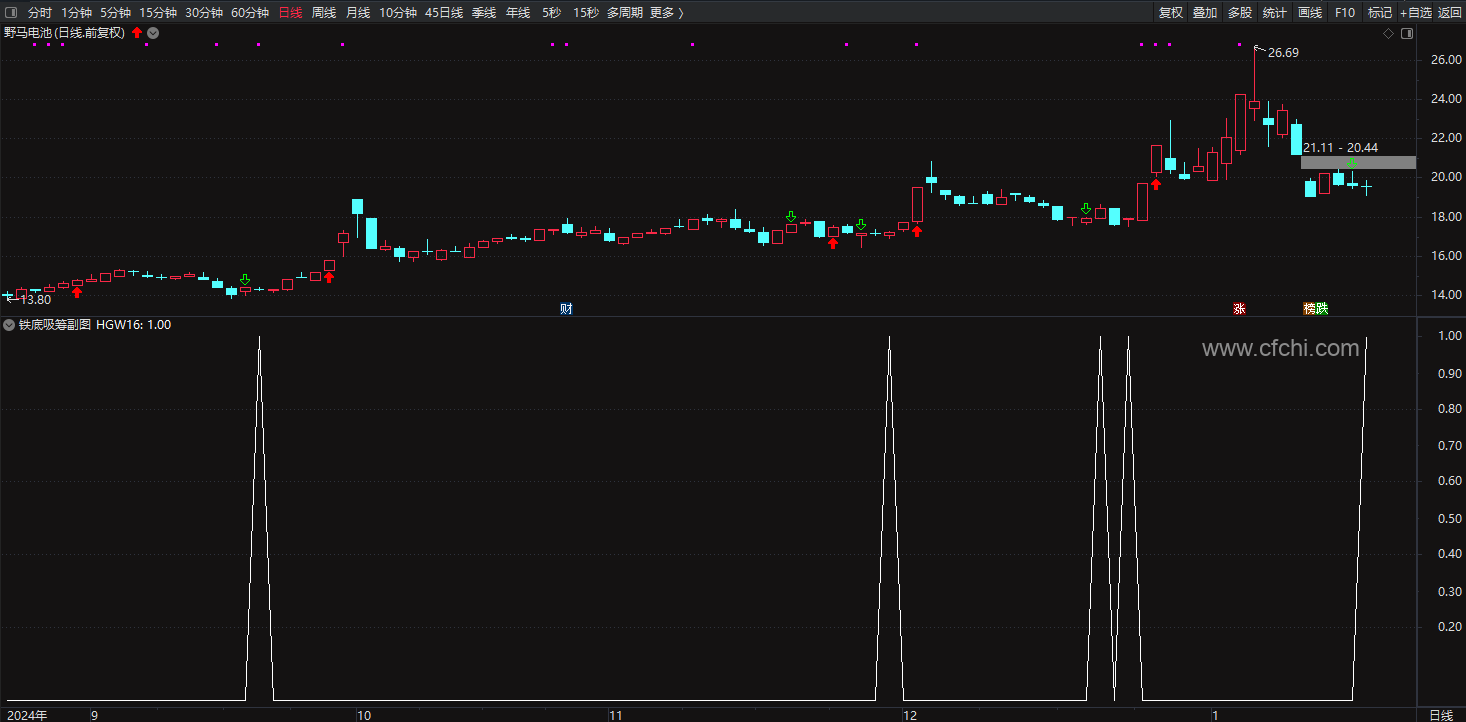Viewport: 1466px width, 722px height.
Task: Switch to 年线 yearly chart
Action: [x=518, y=13]
